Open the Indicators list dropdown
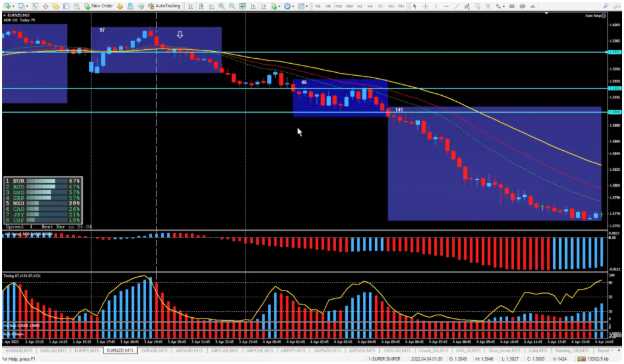 coord(276,6)
